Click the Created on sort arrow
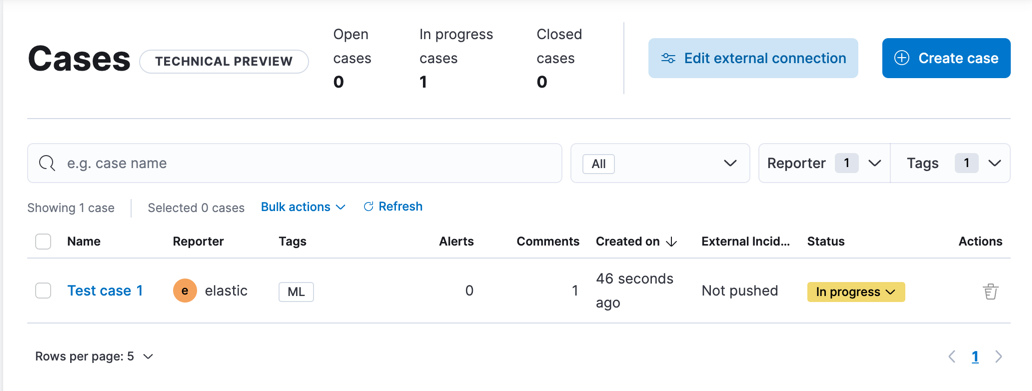 tap(671, 242)
